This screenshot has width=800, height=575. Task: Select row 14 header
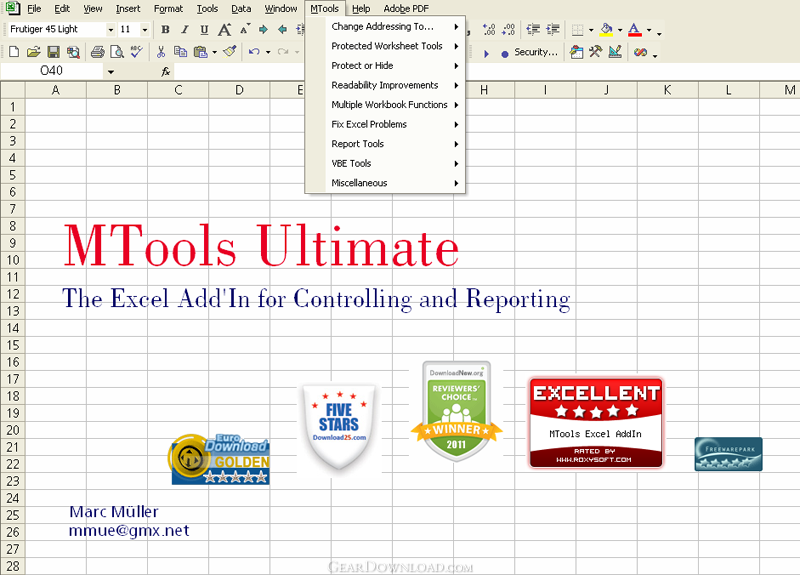point(13,328)
